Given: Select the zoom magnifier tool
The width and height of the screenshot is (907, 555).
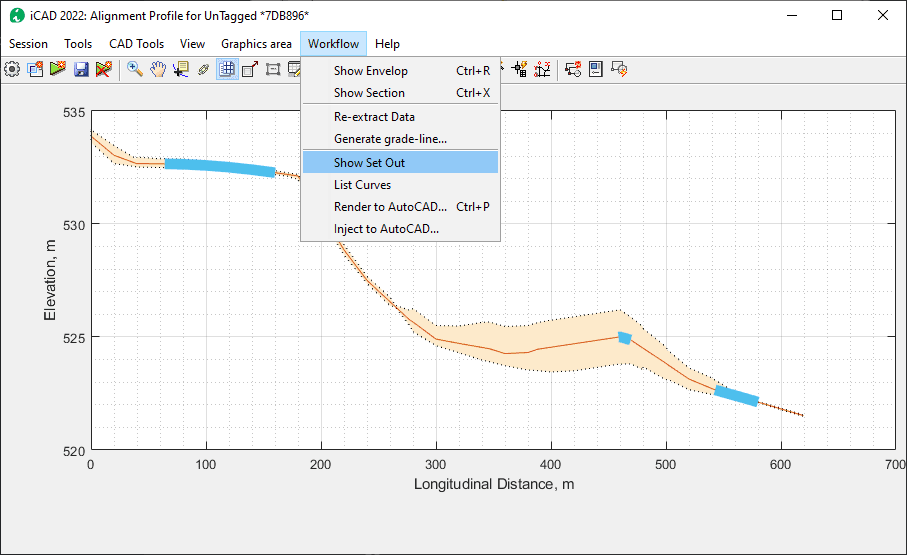Looking at the screenshot, I should 134,69.
